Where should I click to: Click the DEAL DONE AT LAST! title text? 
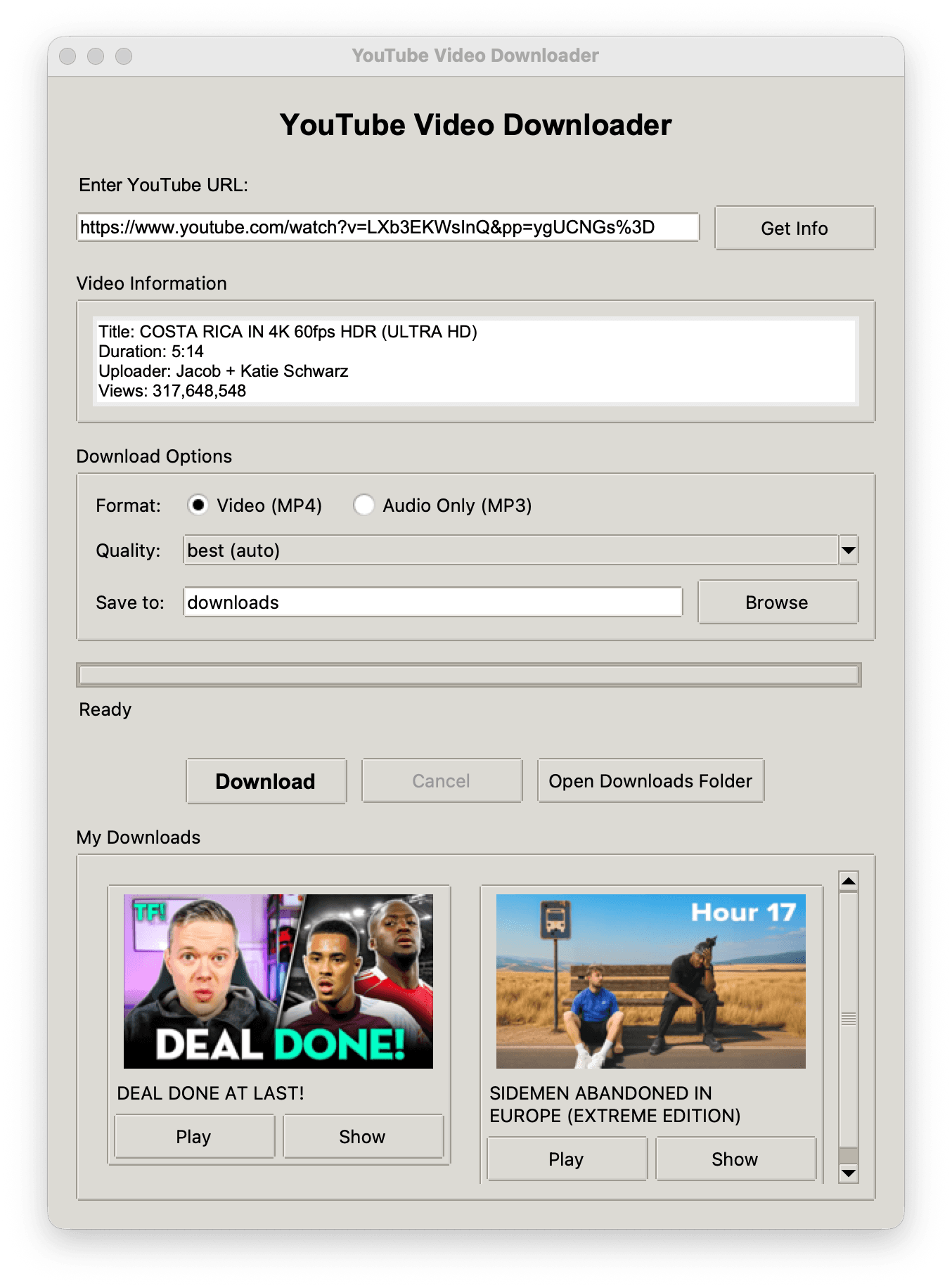click(x=211, y=1093)
